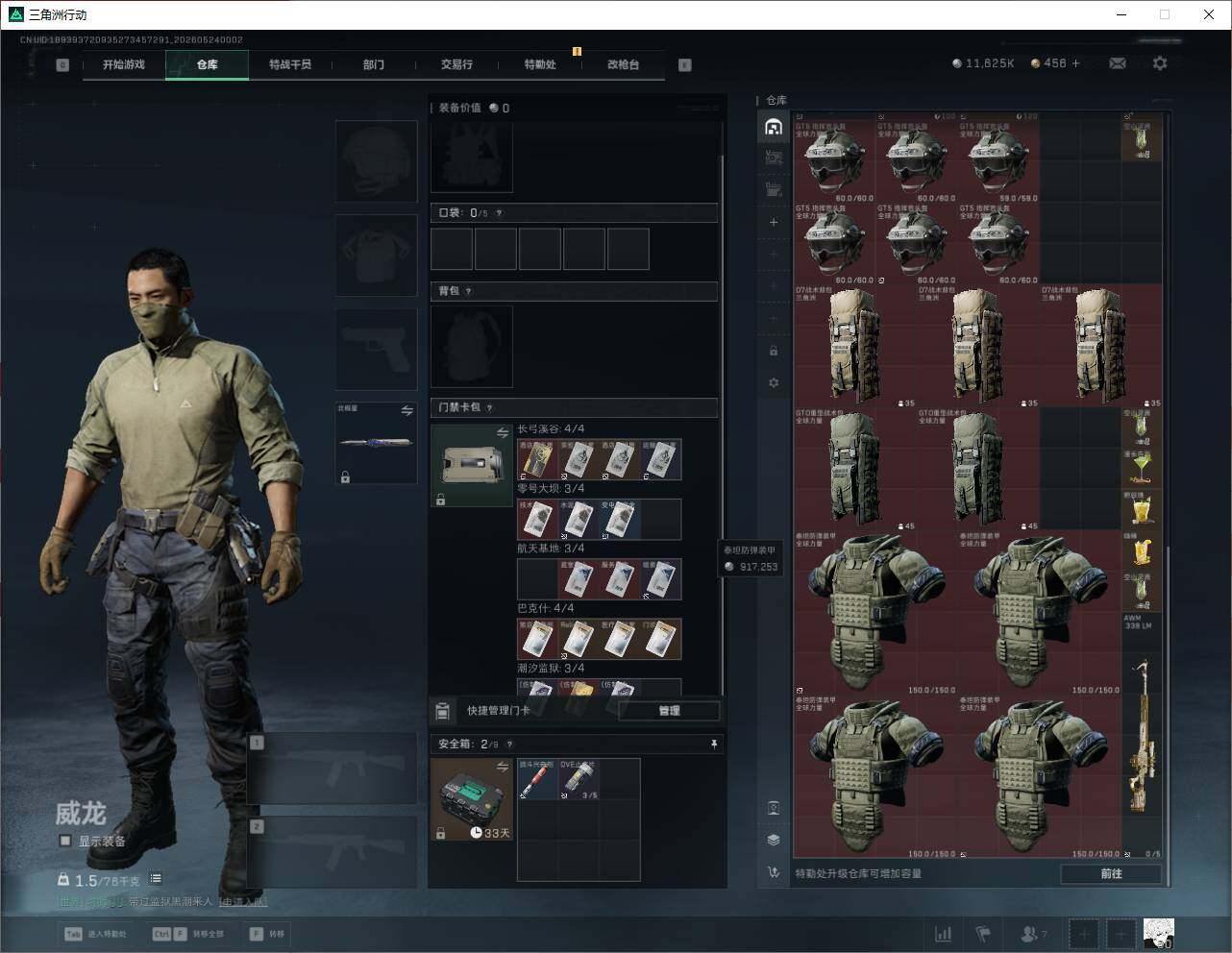Select the melee knife equipment slot
Screen dimensions: 1232x953
click(376, 443)
